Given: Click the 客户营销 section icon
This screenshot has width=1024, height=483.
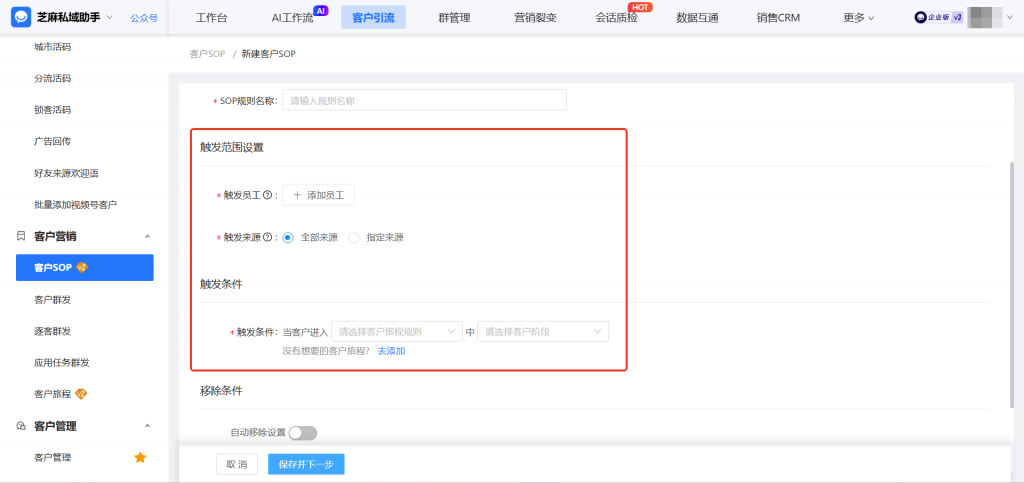Looking at the screenshot, I should click(21, 236).
